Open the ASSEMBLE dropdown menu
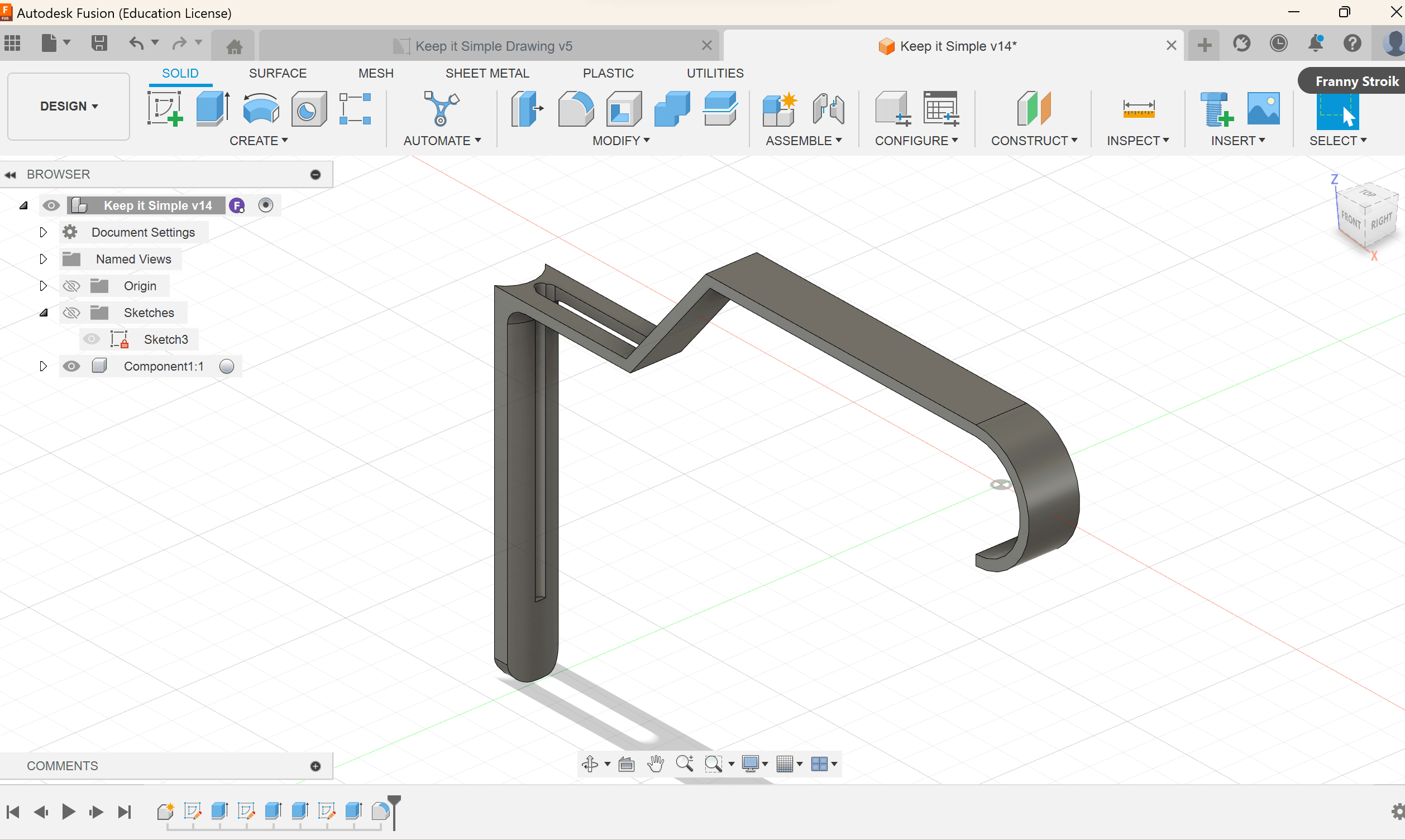Viewport: 1405px width, 840px height. tap(804, 141)
